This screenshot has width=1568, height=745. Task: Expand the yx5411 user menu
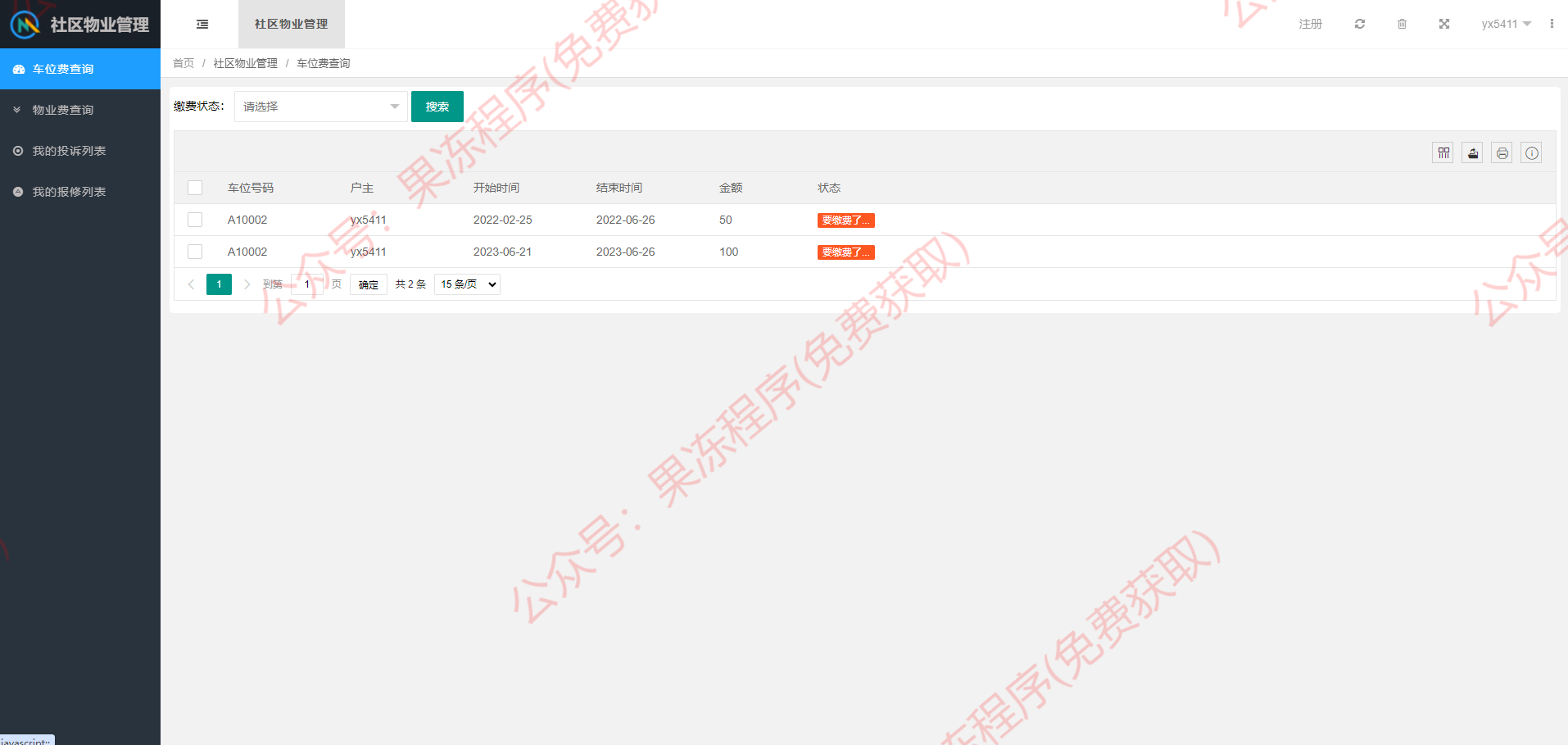(1506, 24)
